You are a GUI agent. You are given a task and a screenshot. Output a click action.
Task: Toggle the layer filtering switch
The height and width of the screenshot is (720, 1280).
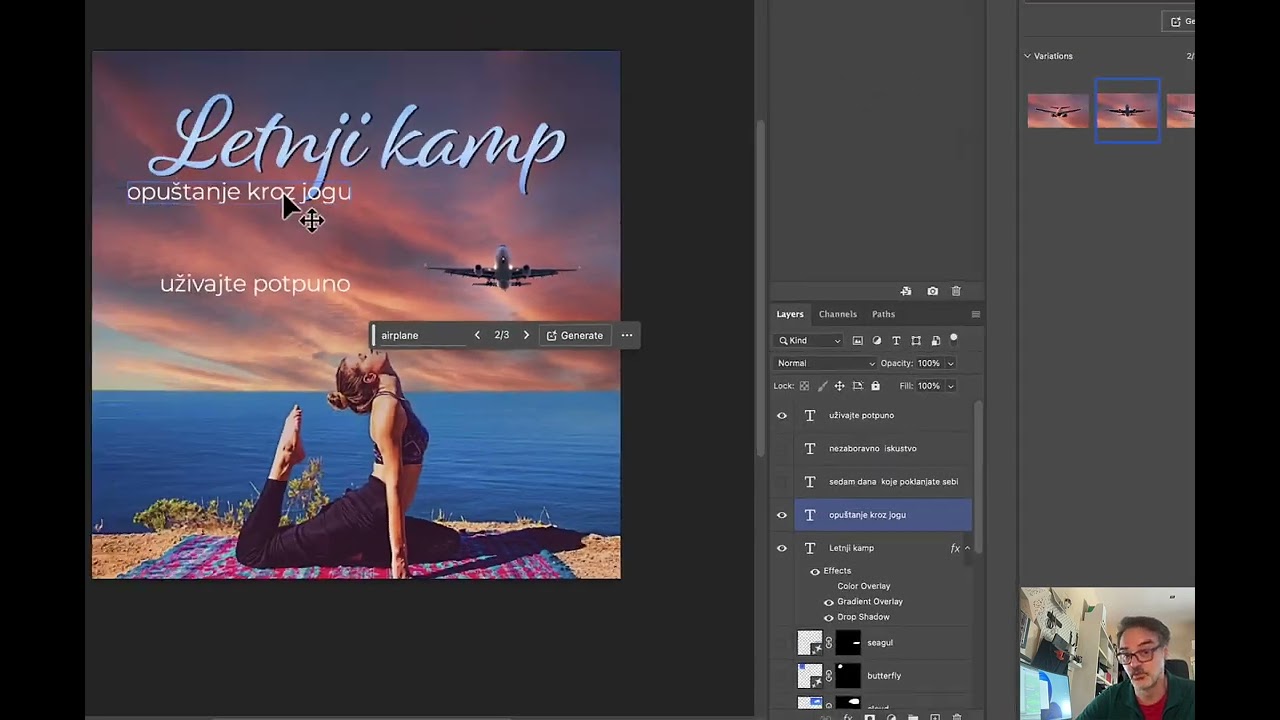[x=953, y=339]
